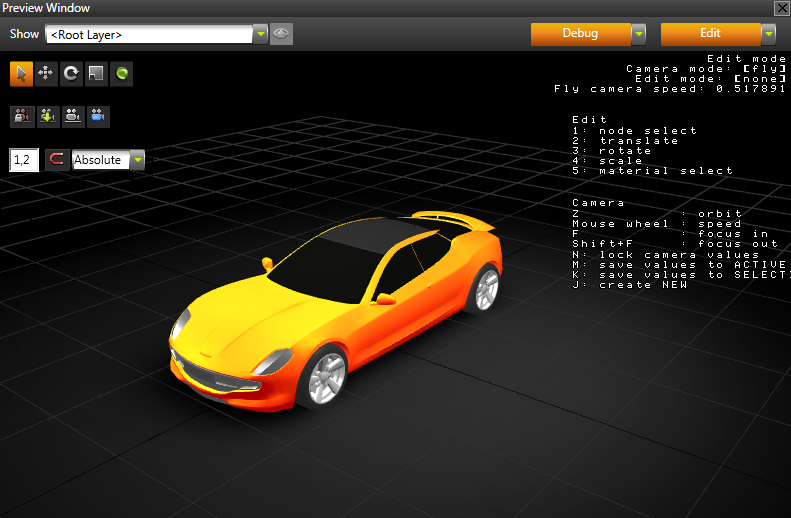Click the snap value field showing 1,2
This screenshot has height=518, width=791.
tap(23, 160)
